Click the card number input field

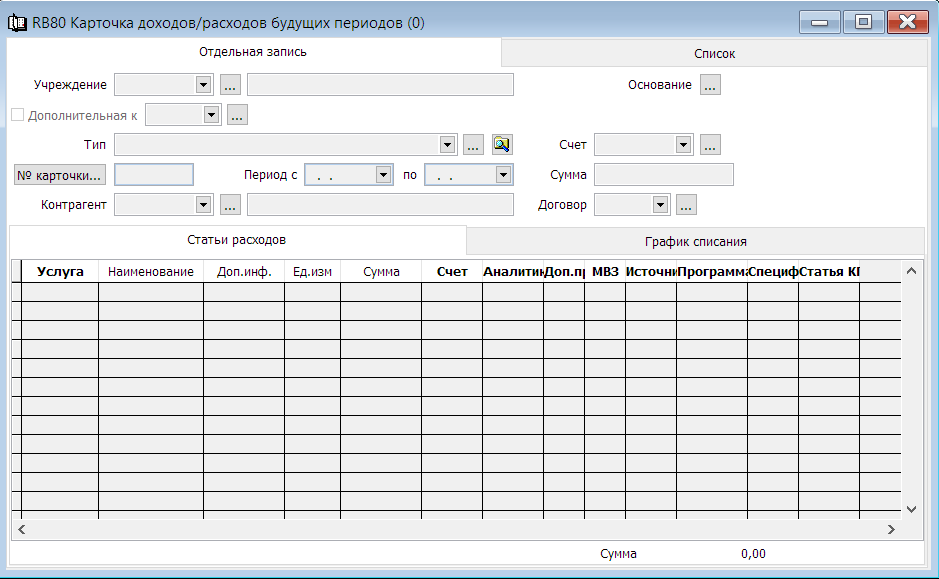(x=154, y=175)
